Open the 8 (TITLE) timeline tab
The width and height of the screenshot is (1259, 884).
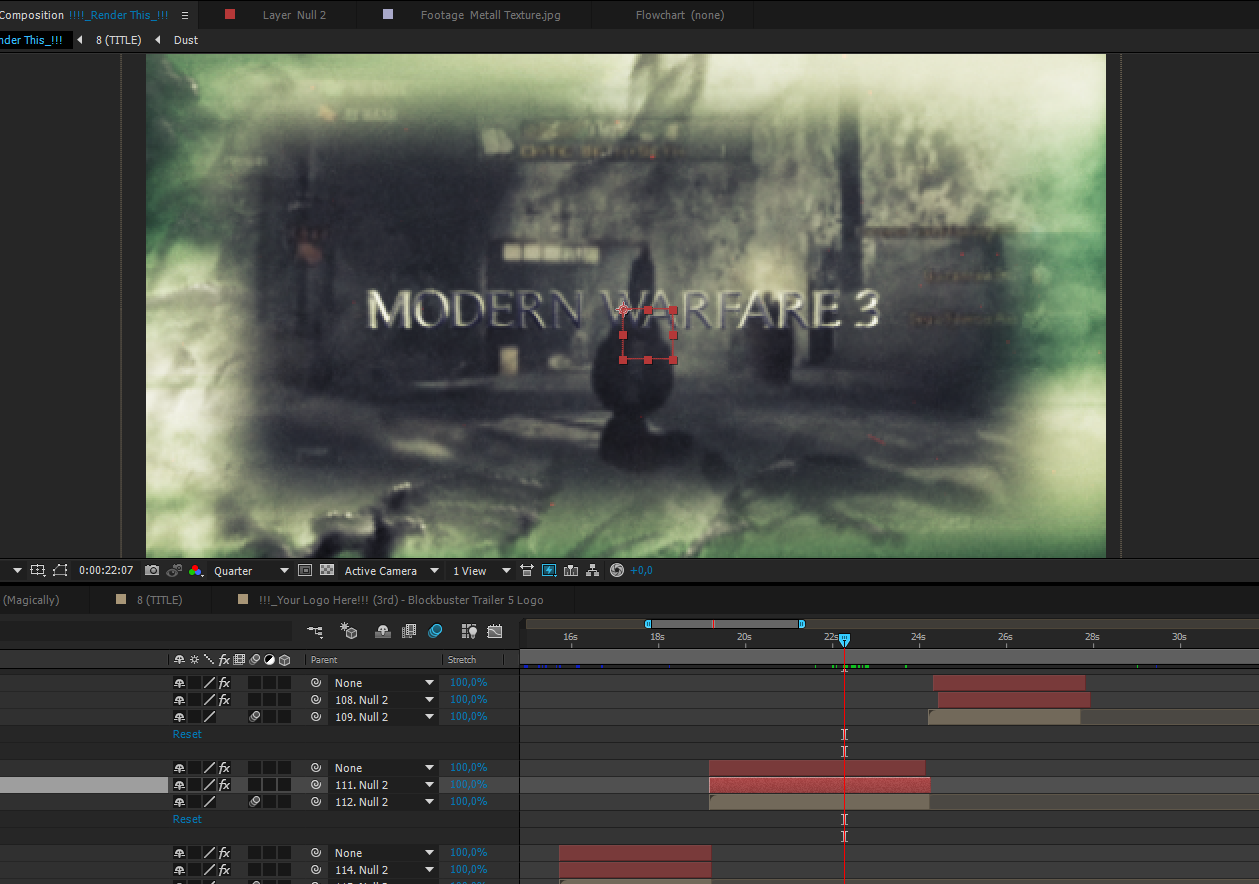(159, 600)
